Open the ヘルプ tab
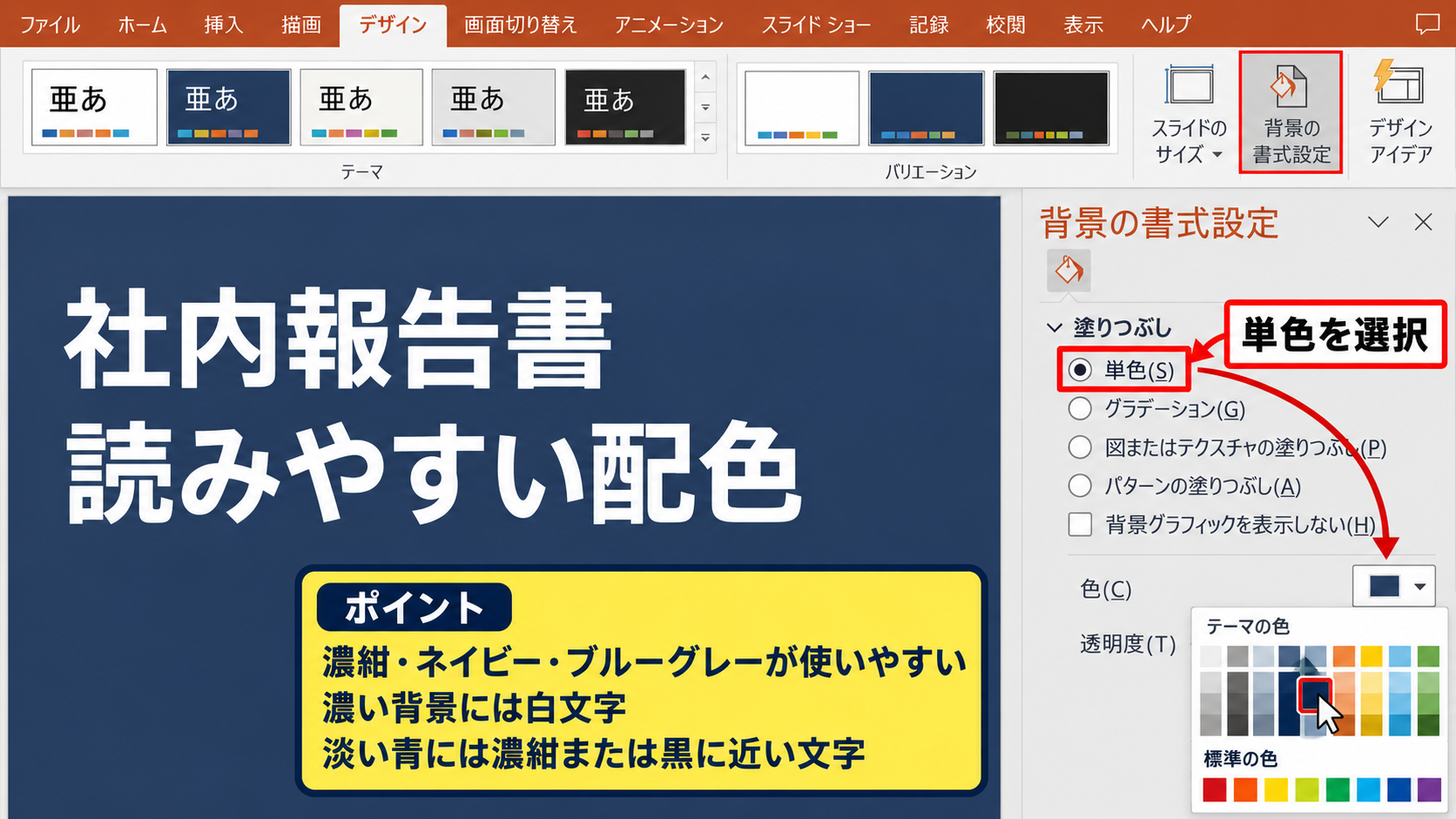 1165,24
